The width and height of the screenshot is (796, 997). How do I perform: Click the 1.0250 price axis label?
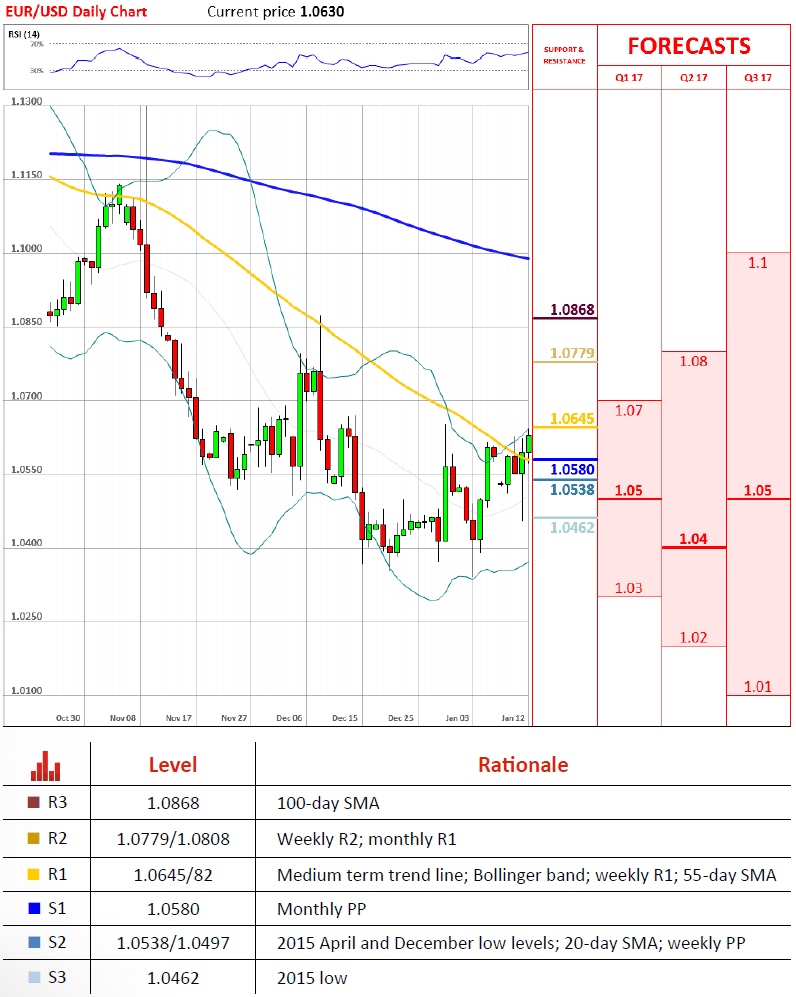[x=27, y=616]
